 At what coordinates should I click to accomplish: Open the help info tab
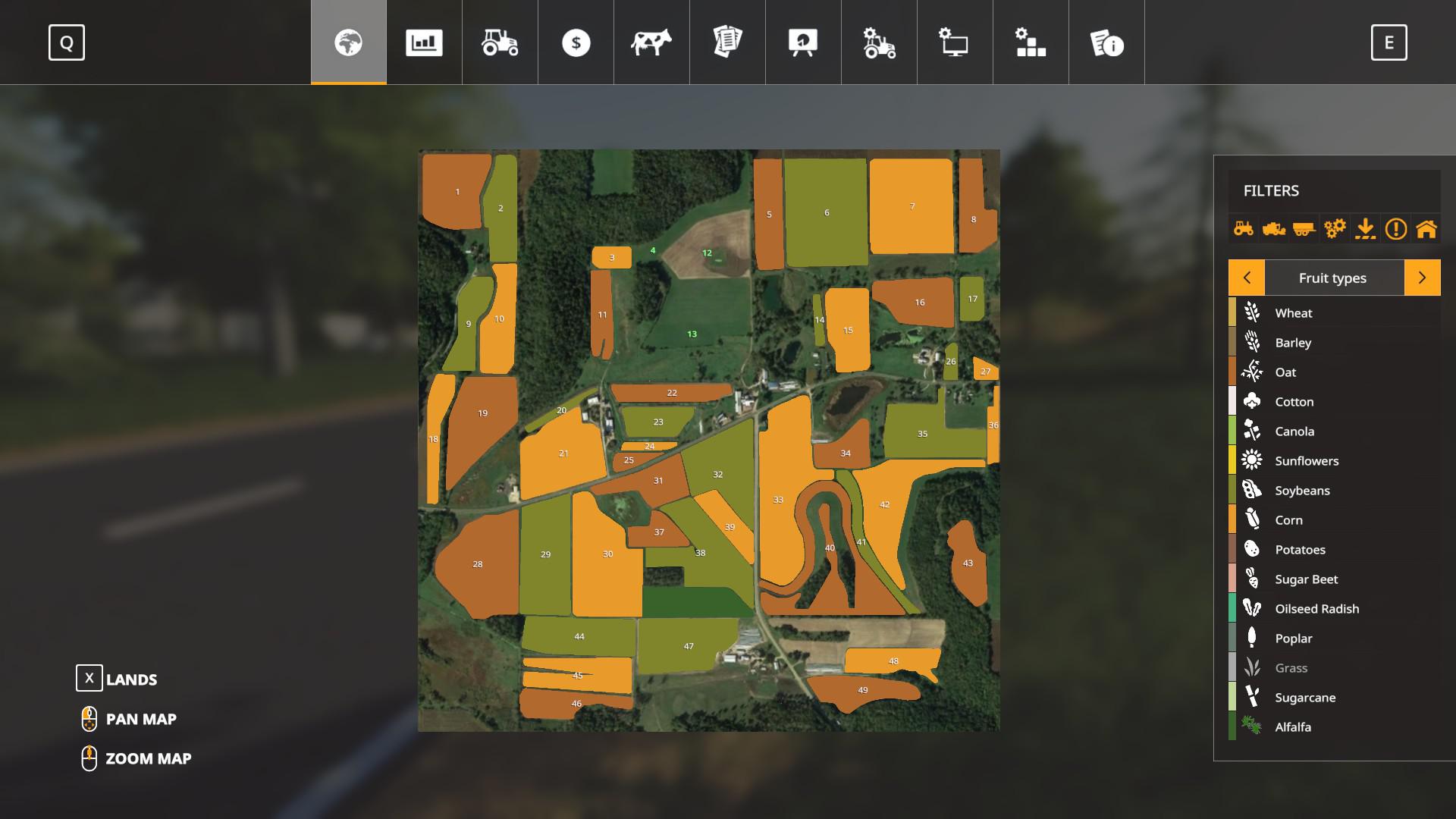pyautogui.click(x=1106, y=42)
